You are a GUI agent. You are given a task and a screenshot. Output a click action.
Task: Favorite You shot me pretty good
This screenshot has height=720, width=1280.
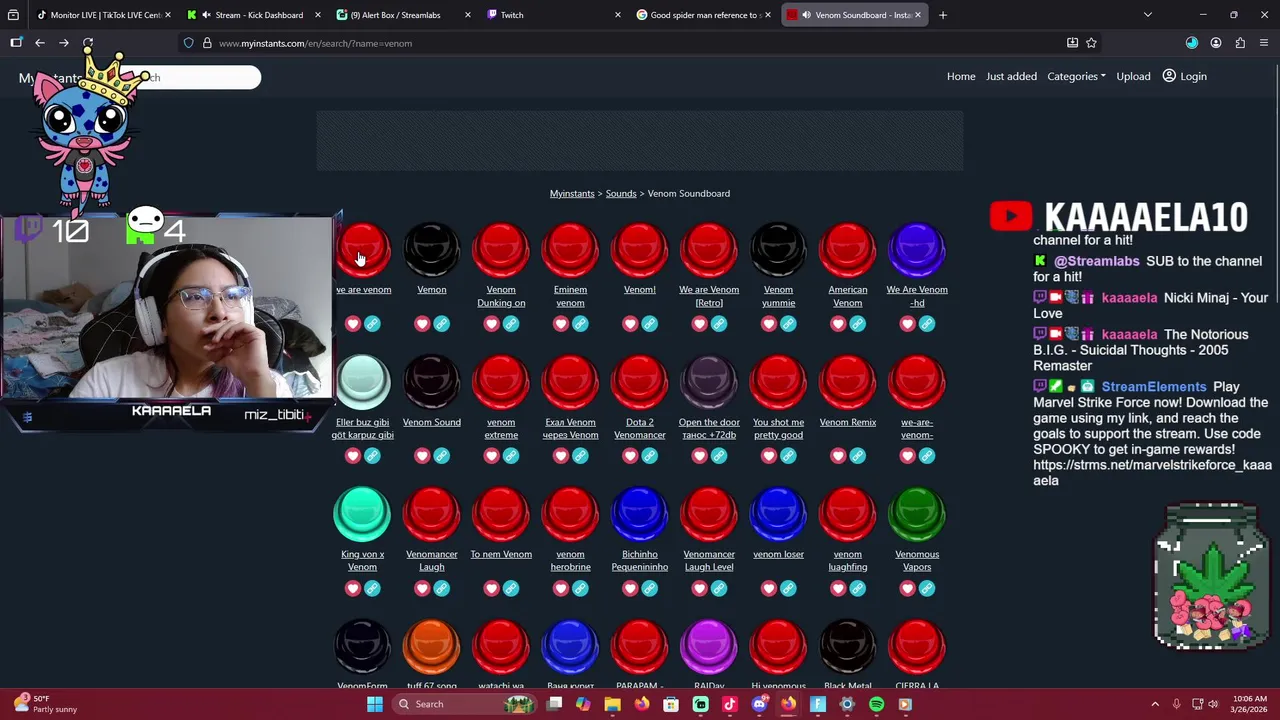[769, 456]
